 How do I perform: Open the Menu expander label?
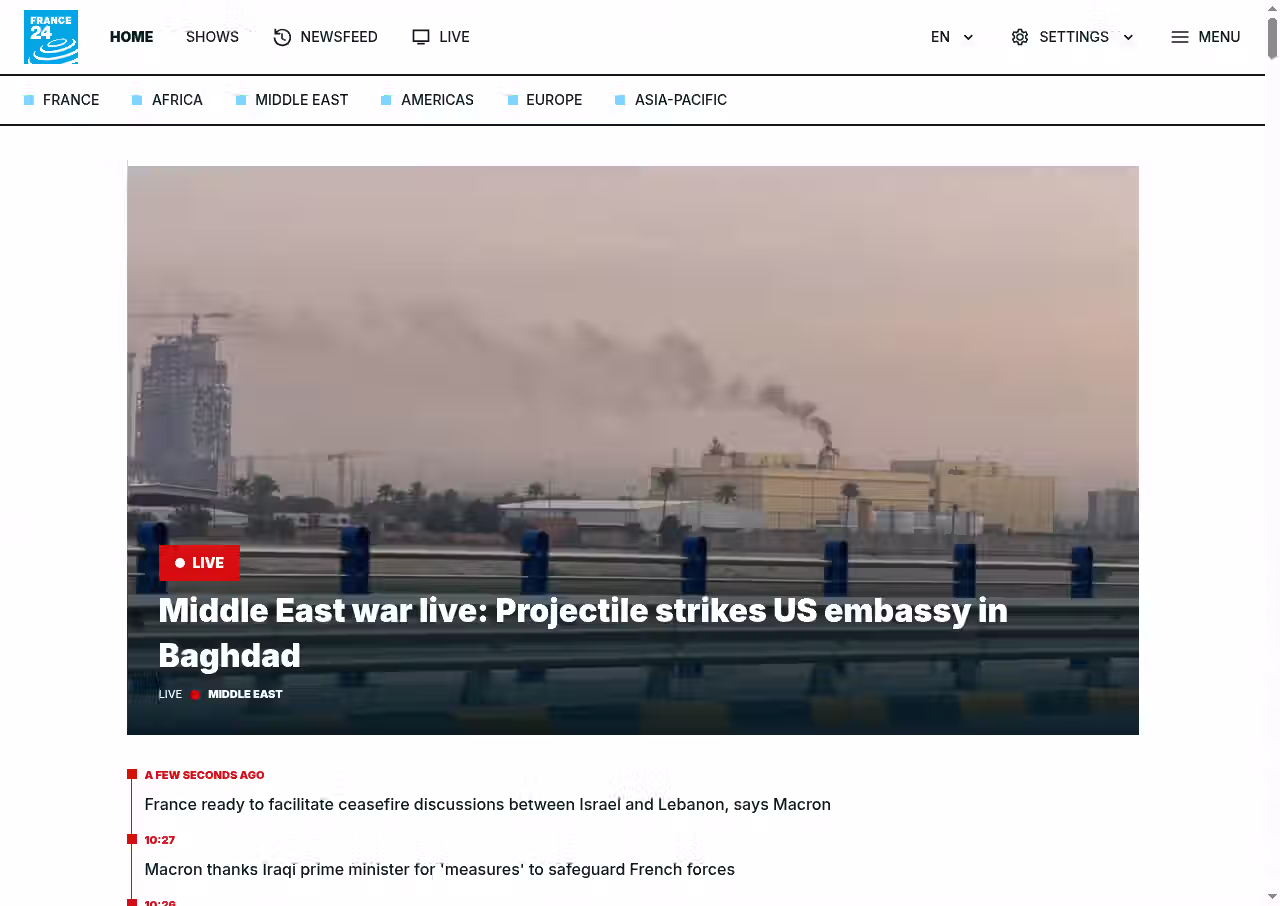(x=1219, y=37)
